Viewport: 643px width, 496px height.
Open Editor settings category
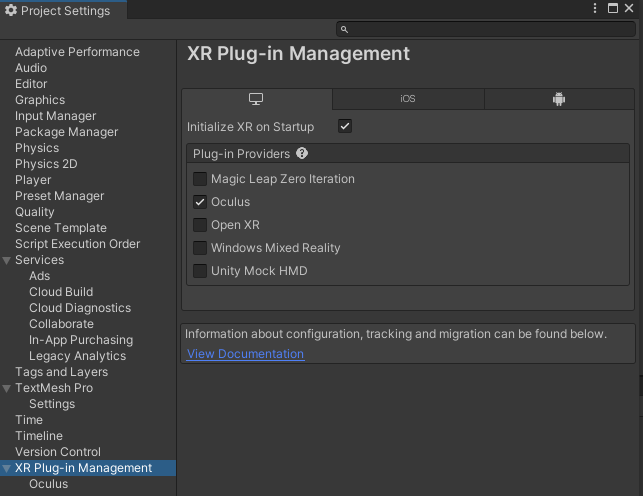click(x=31, y=84)
